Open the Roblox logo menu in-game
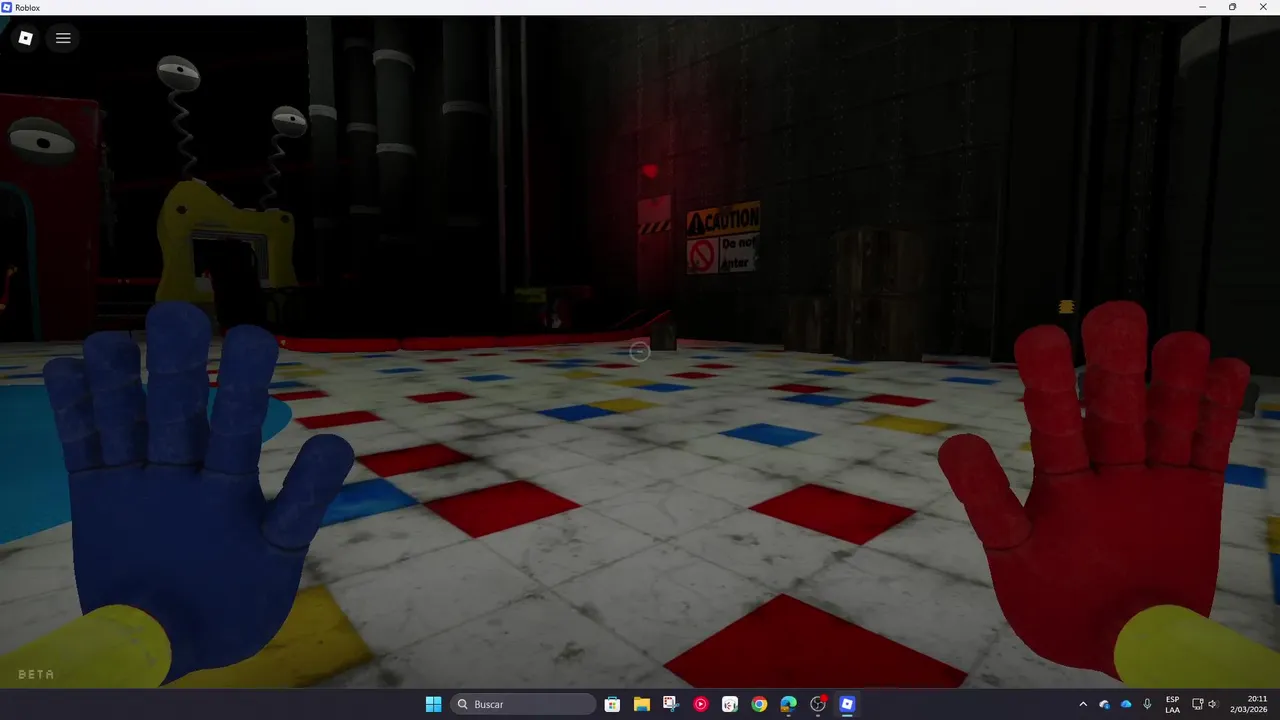Image resolution: width=1280 pixels, height=720 pixels. click(26, 38)
